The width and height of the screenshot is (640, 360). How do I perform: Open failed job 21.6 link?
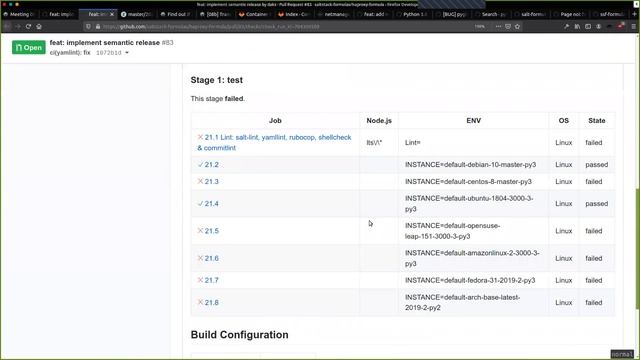tap(211, 258)
